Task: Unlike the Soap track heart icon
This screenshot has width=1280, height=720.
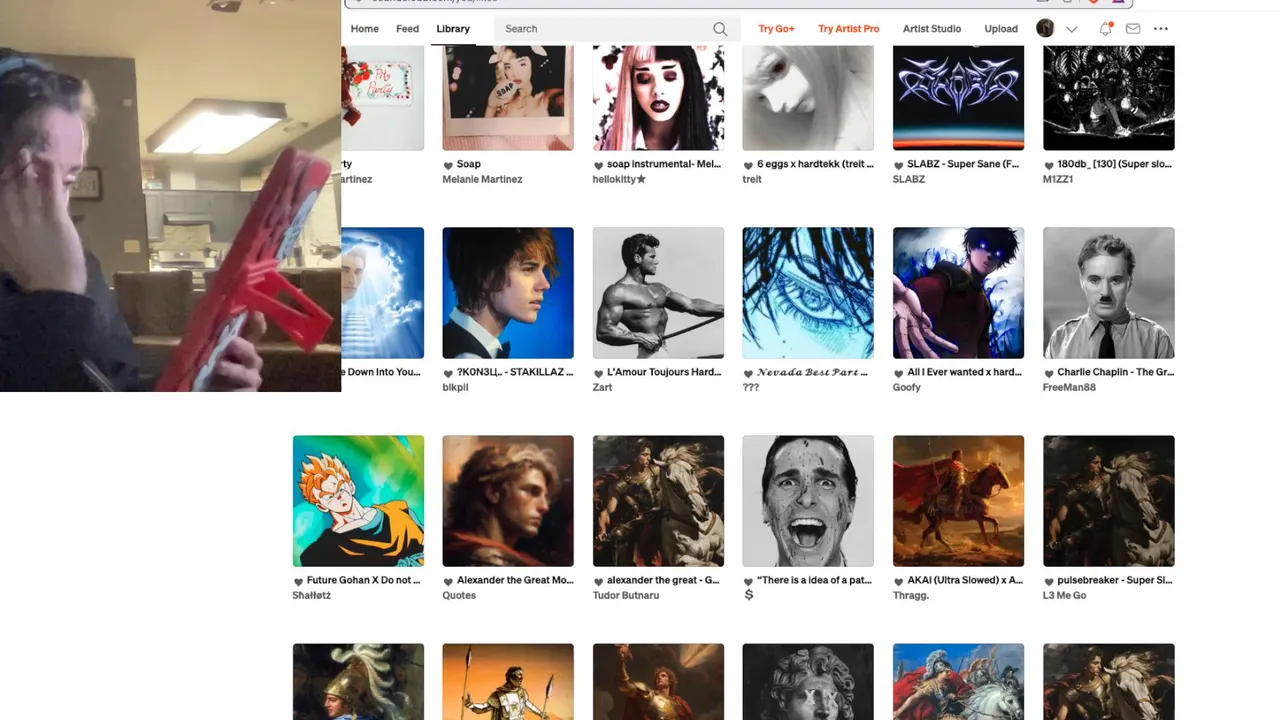Action: [448, 165]
